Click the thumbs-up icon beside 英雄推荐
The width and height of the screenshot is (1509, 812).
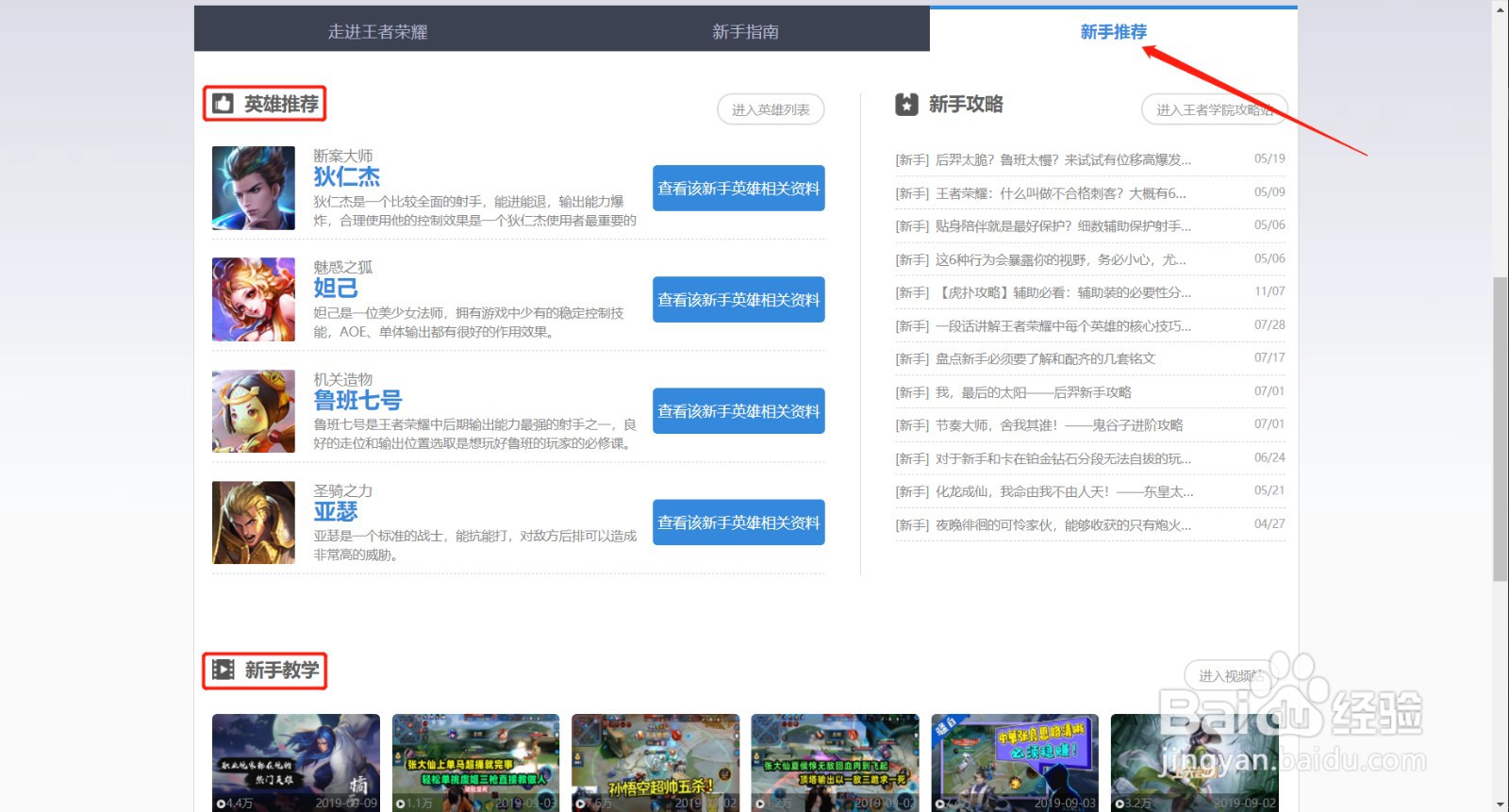[224, 104]
